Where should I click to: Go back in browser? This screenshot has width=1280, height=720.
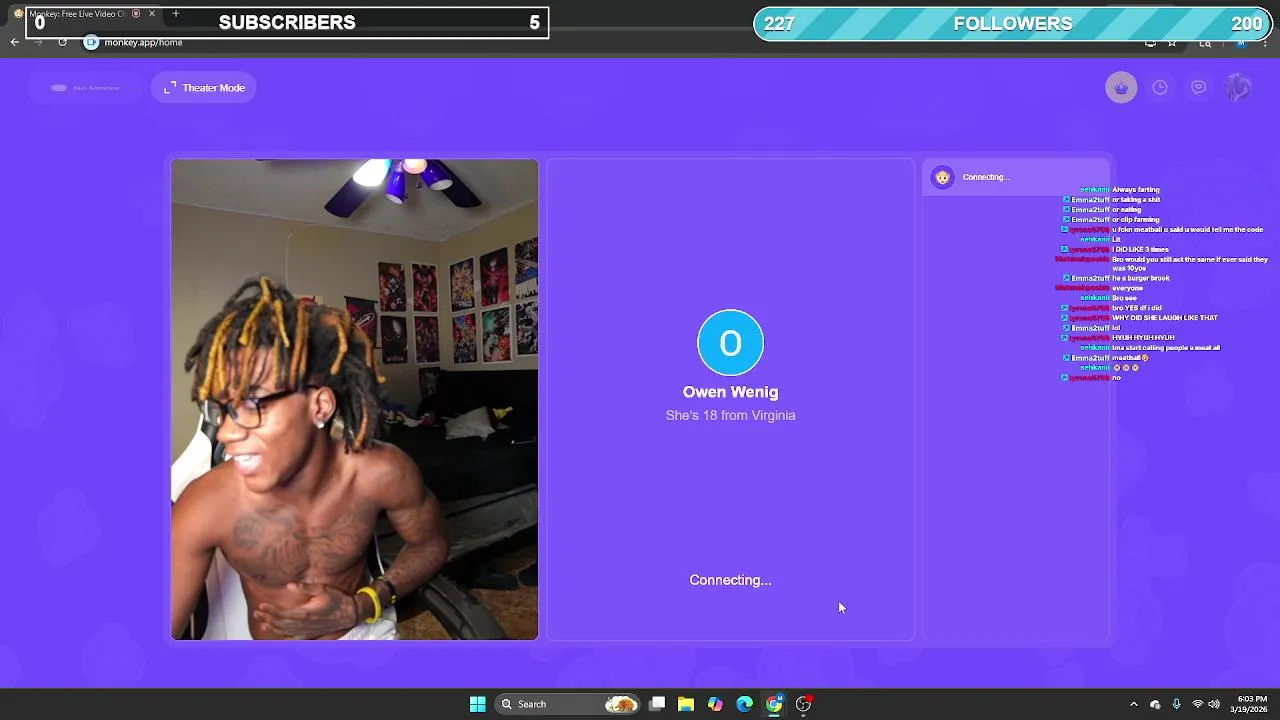coord(14,42)
